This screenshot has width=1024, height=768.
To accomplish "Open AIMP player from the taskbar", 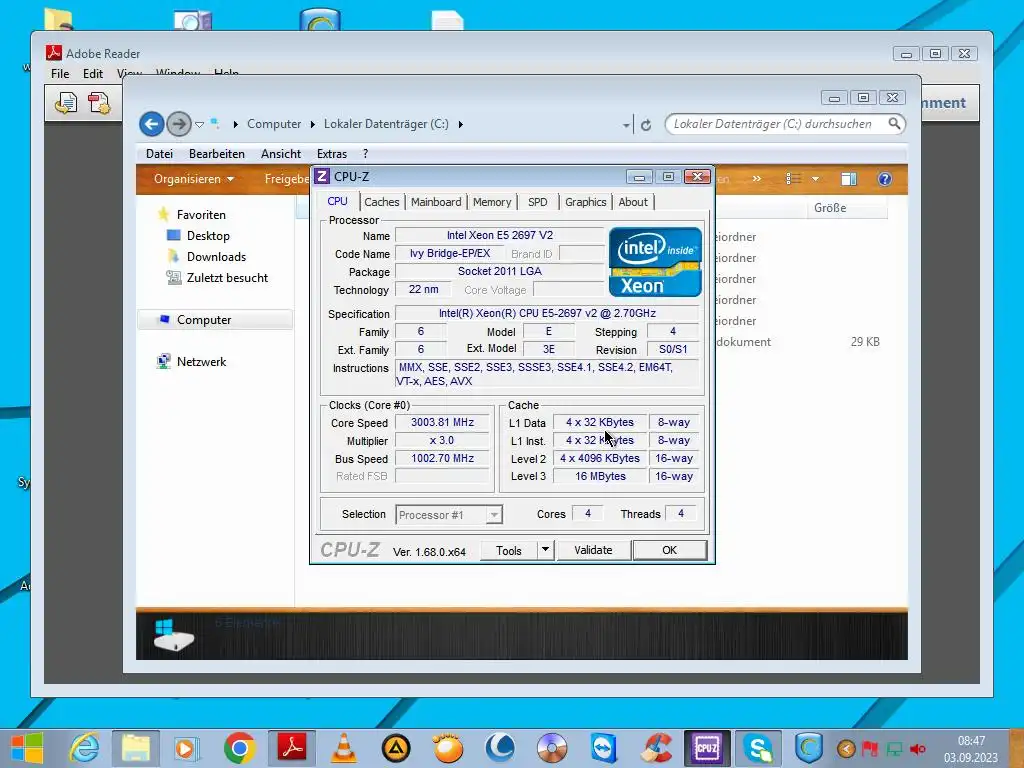I will [x=396, y=748].
